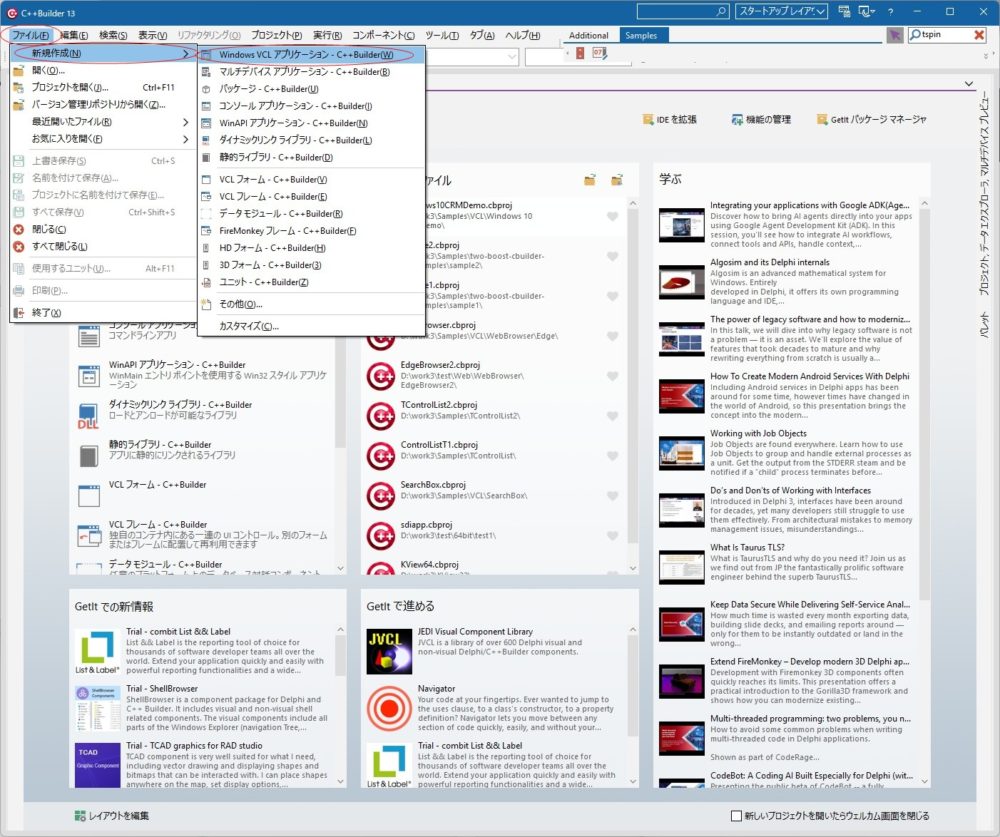Select Windows VCL Application from New submenu
Screen dimensions: 1000x837
pos(305,54)
